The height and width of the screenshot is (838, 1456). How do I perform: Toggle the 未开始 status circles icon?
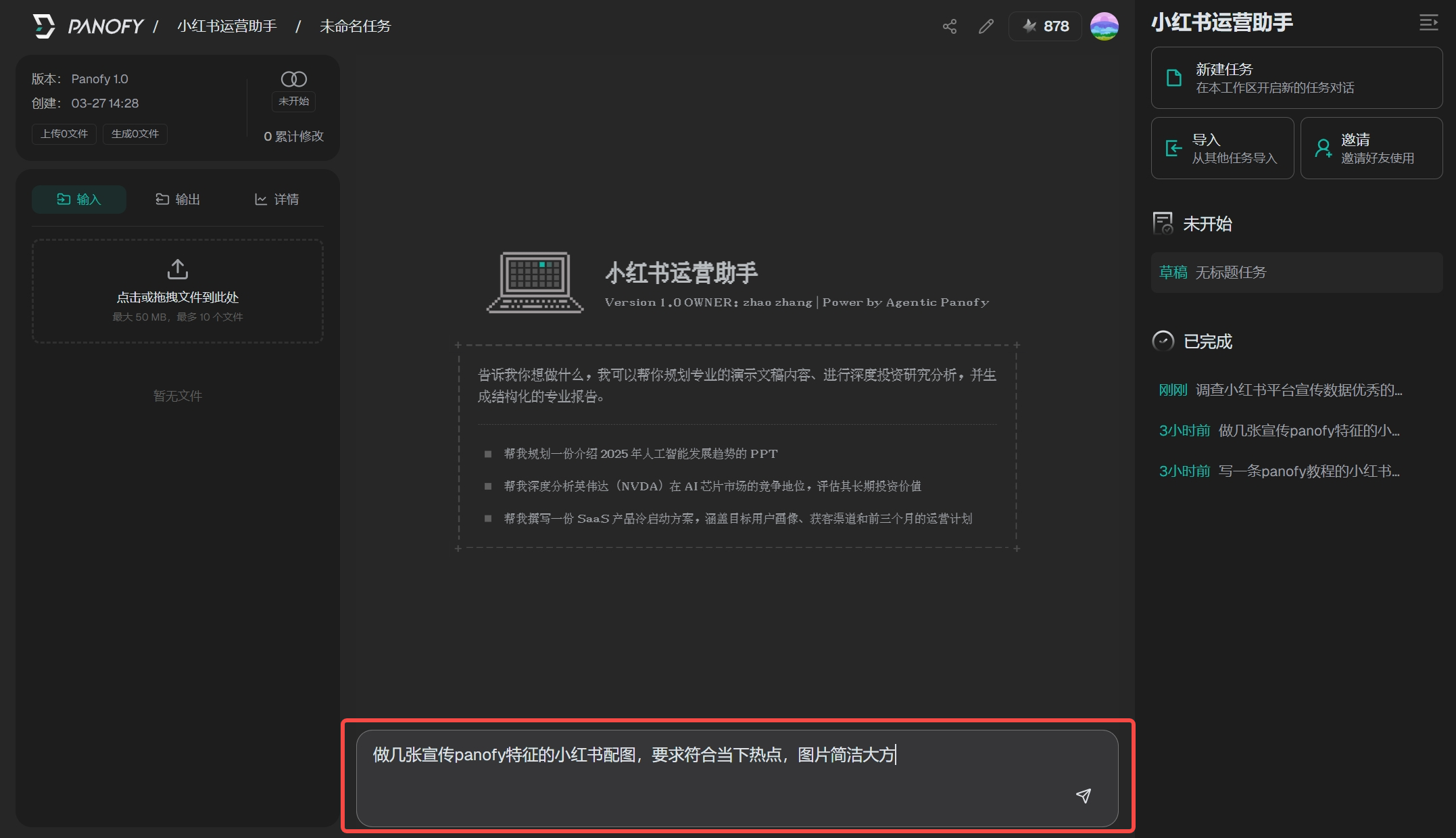293,79
